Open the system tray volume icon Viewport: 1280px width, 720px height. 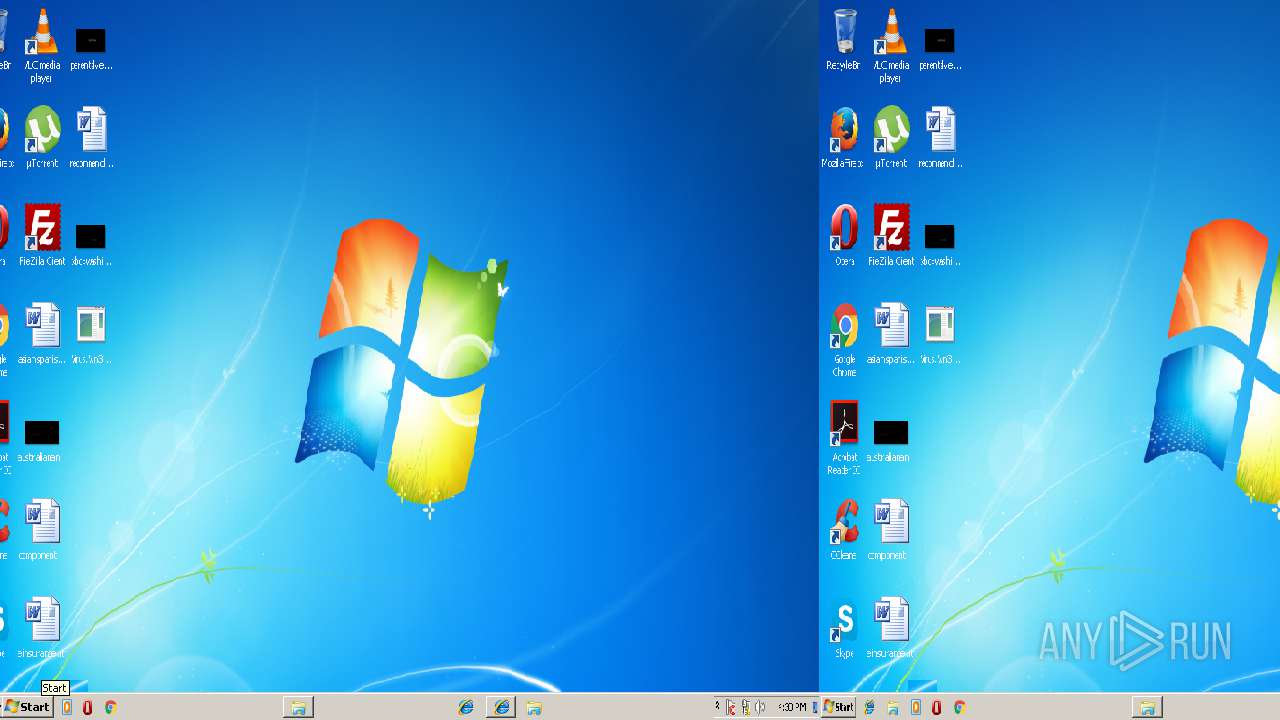(760, 707)
